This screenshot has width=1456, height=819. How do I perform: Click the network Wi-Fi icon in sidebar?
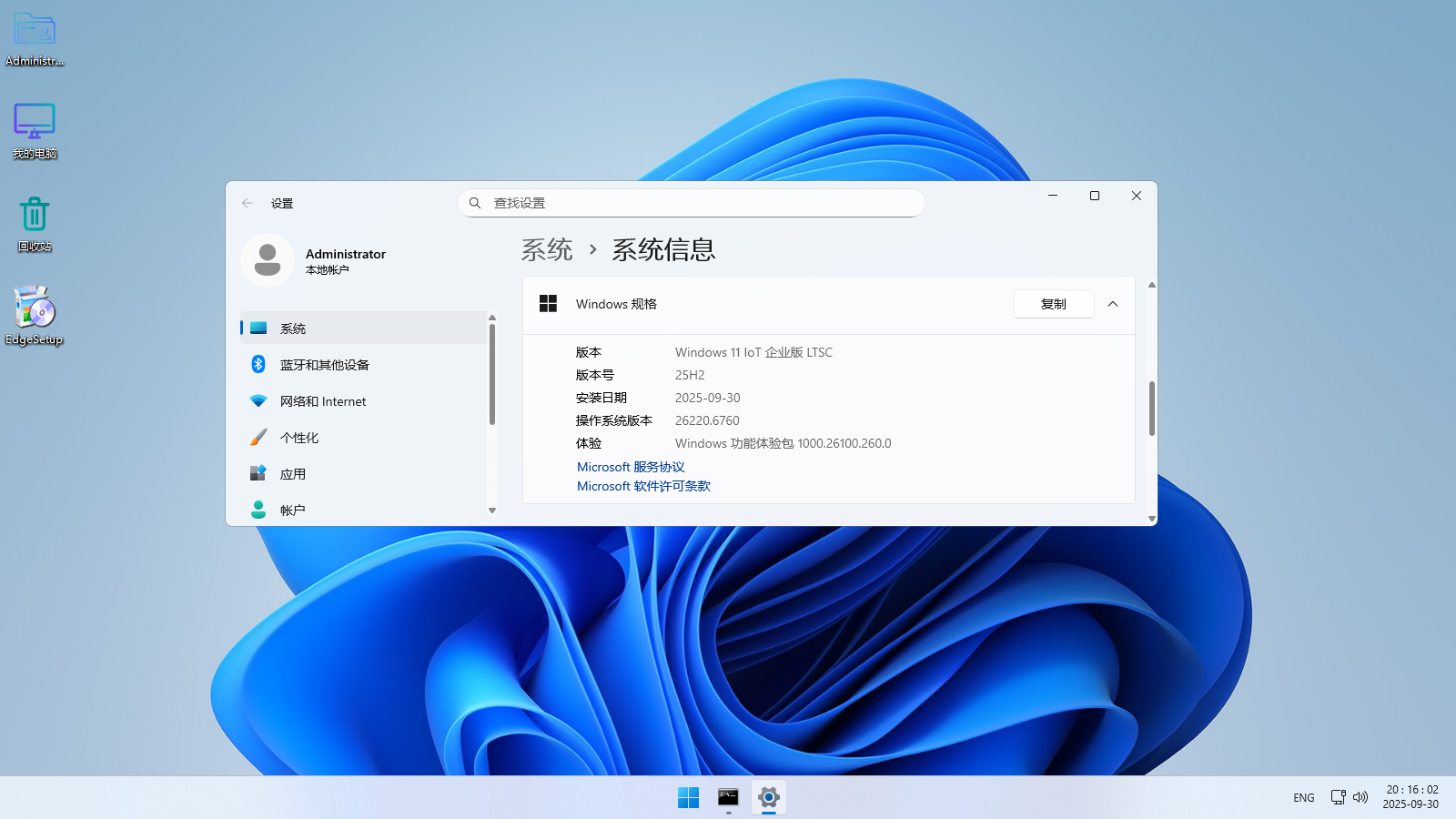pos(258,401)
